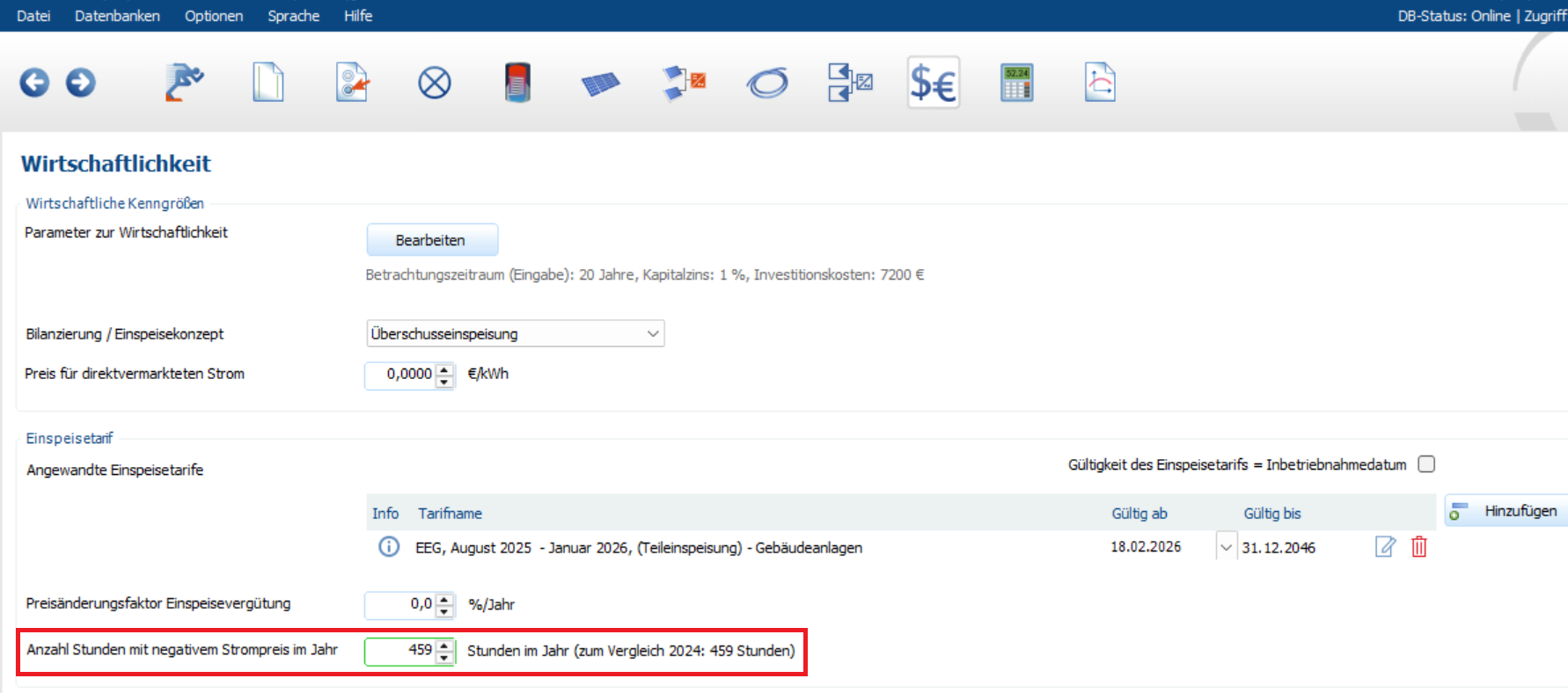
Task: Open the Sprache menu
Action: pyautogui.click(x=293, y=16)
